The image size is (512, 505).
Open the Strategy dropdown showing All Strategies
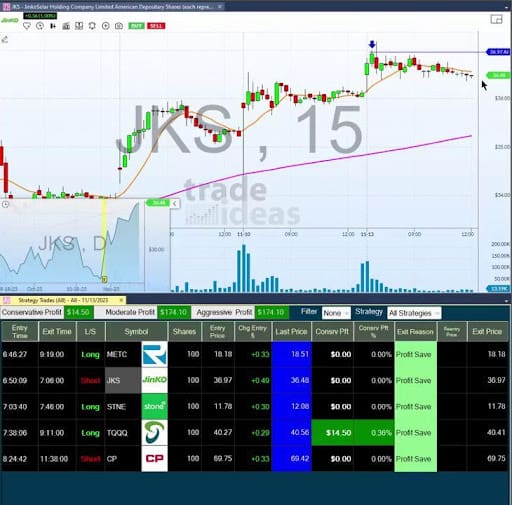[414, 313]
